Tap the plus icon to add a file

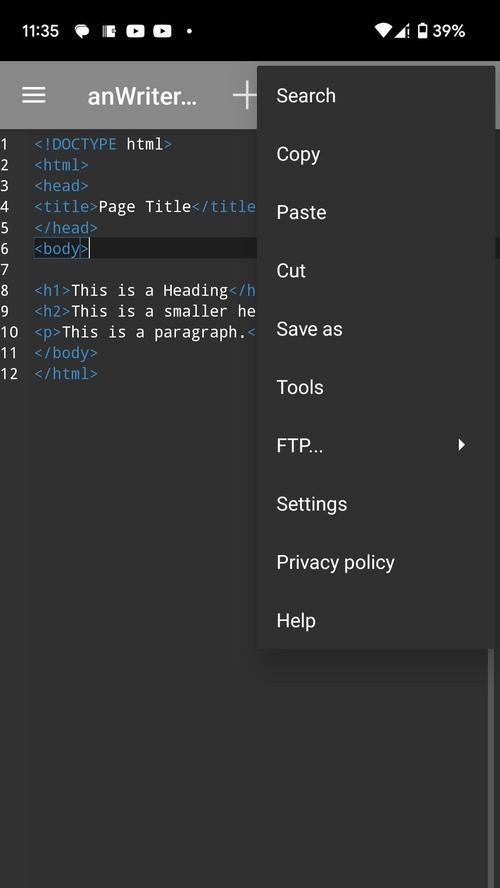click(x=245, y=95)
